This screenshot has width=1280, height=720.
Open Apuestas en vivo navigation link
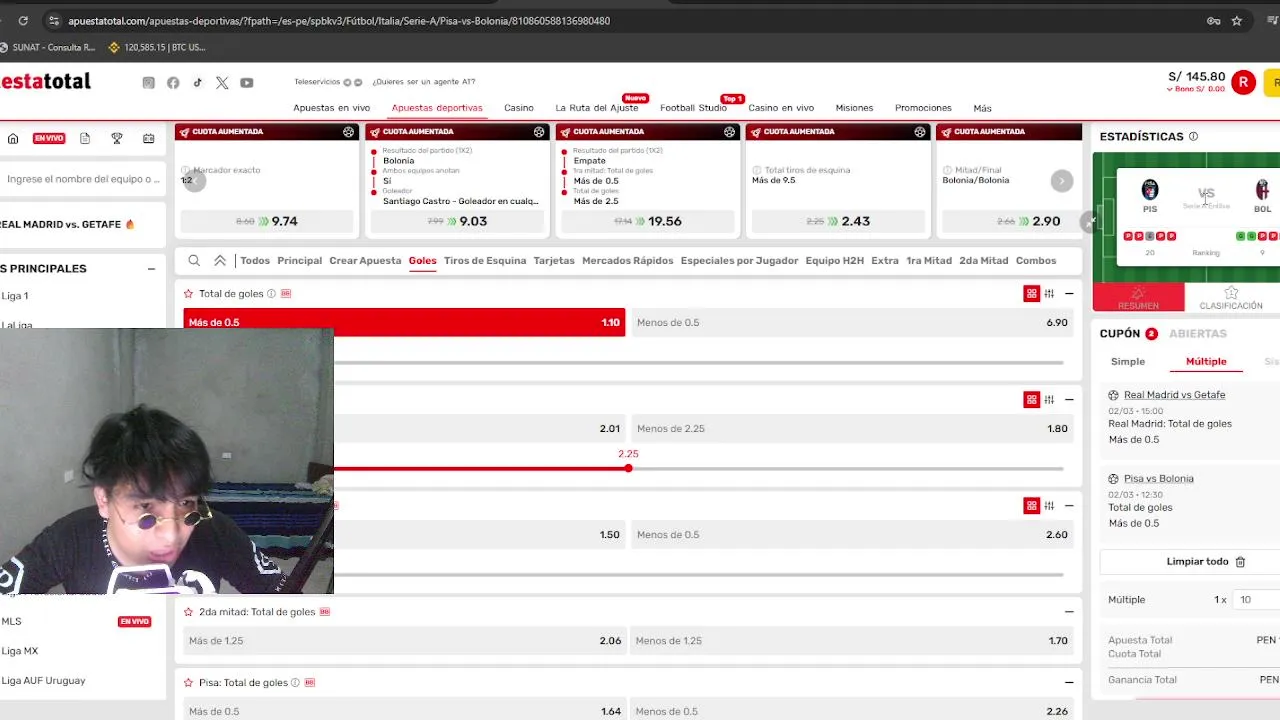click(332, 108)
